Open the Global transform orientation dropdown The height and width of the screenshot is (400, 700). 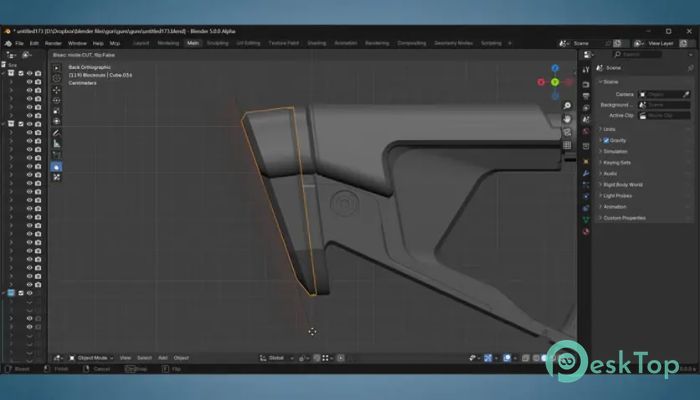pyautogui.click(x=277, y=358)
